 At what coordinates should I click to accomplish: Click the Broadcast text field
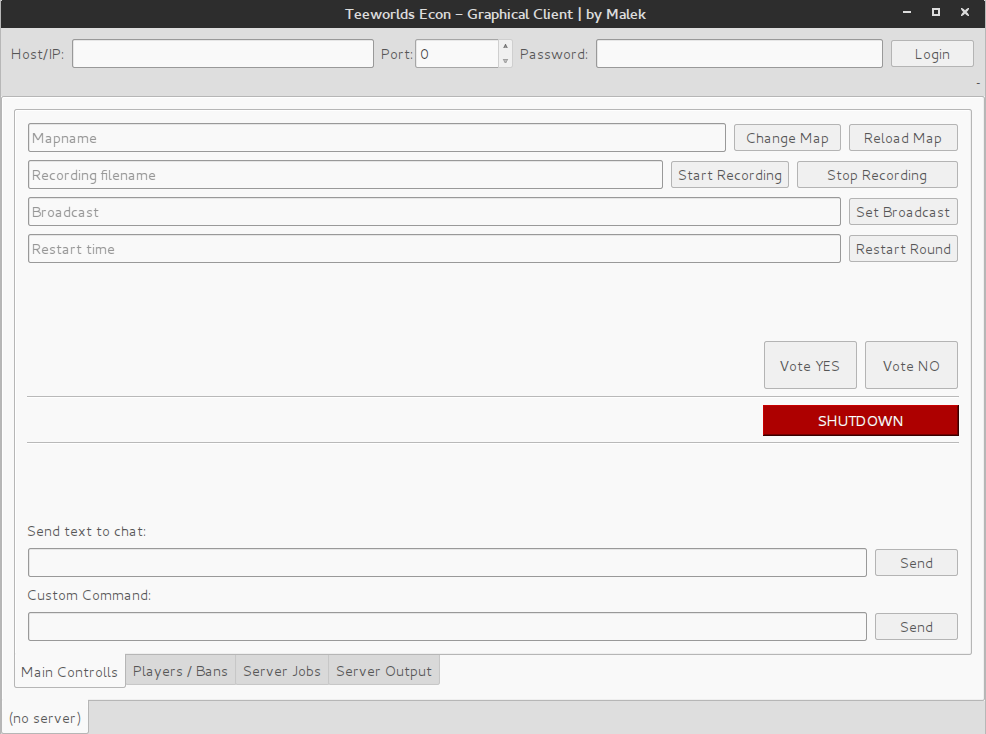click(x=434, y=212)
